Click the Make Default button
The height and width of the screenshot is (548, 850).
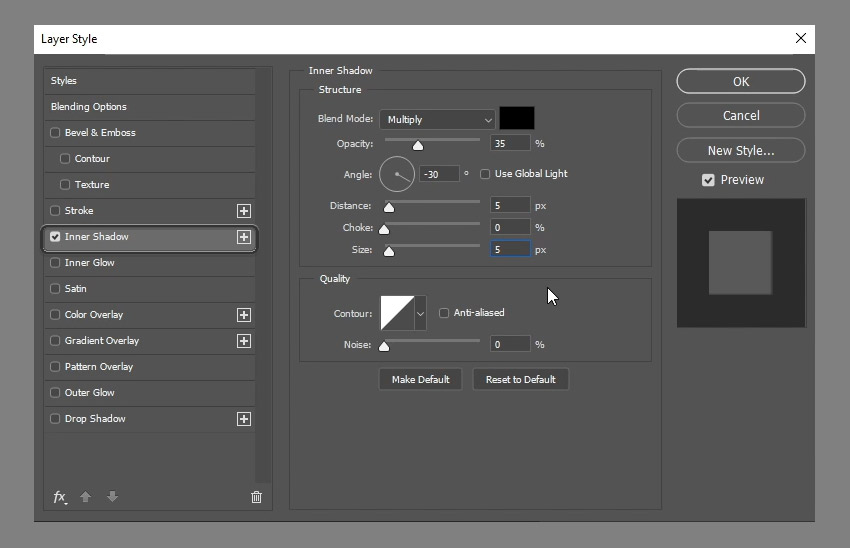(x=421, y=379)
